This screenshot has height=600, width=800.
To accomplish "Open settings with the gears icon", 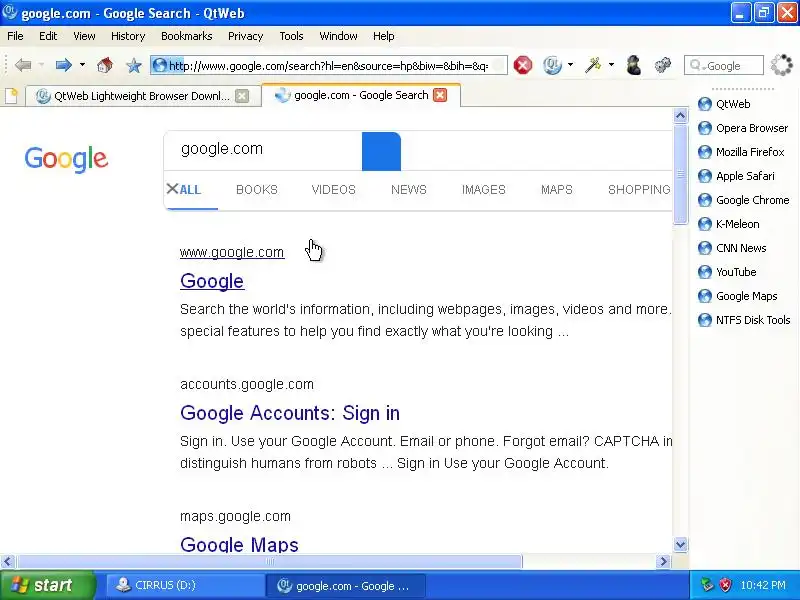I will tap(663, 65).
